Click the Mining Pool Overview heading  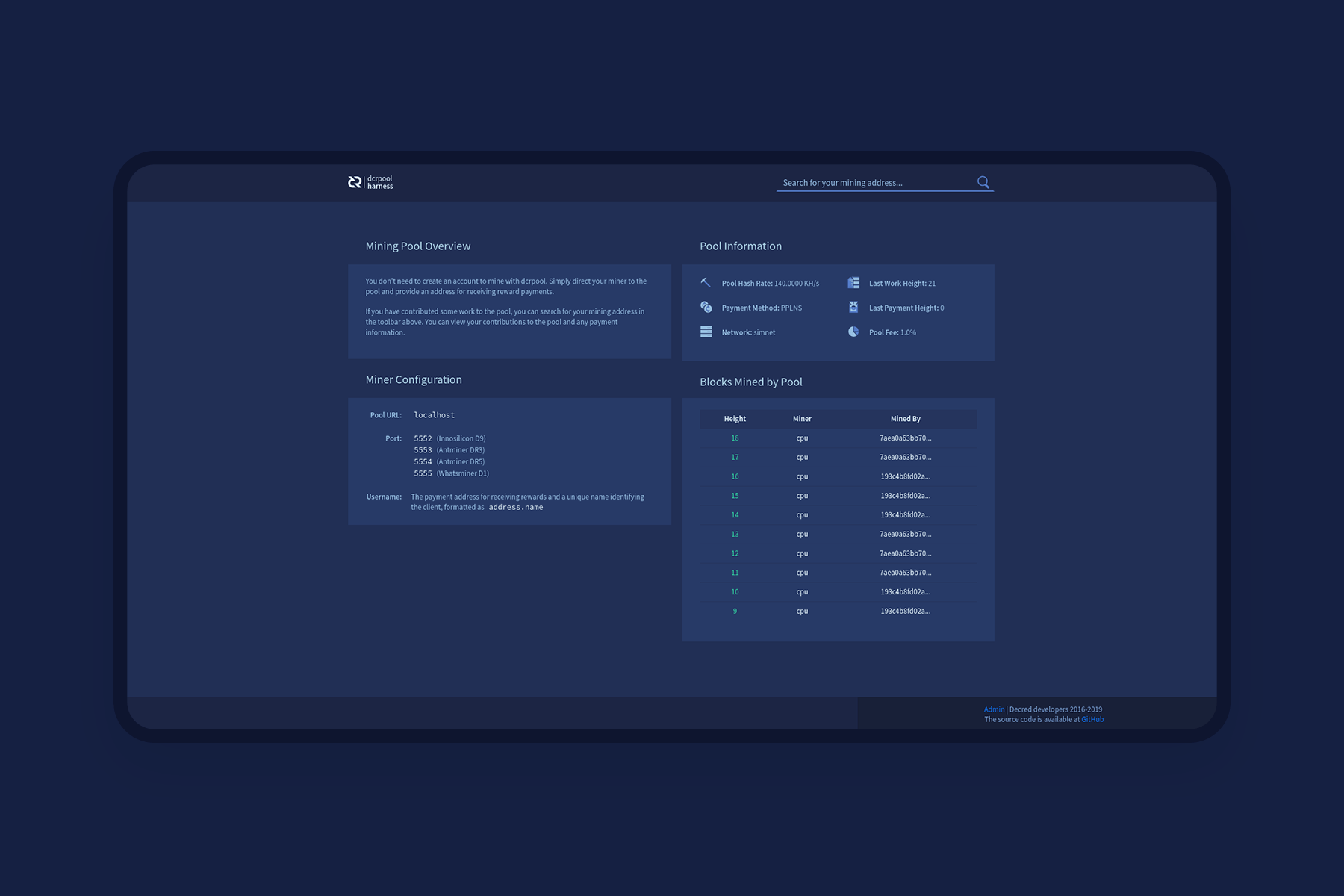point(418,246)
